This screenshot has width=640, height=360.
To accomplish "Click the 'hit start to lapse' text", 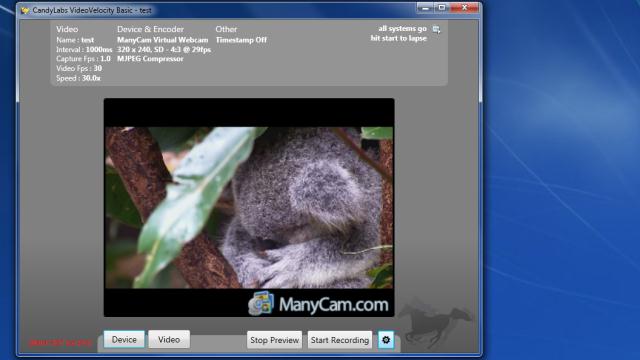I will (399, 38).
